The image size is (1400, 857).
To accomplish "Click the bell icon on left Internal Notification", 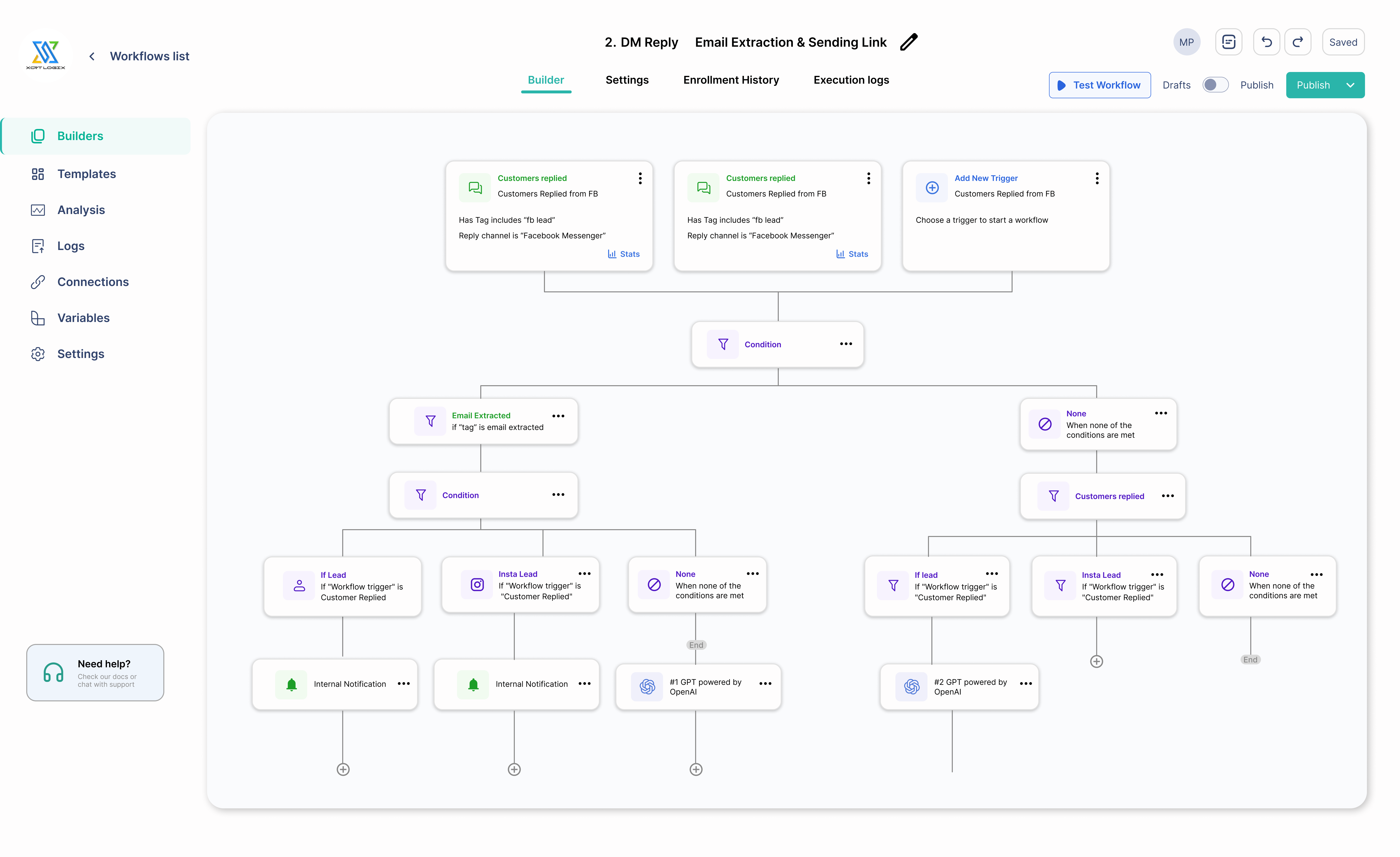I will click(291, 684).
